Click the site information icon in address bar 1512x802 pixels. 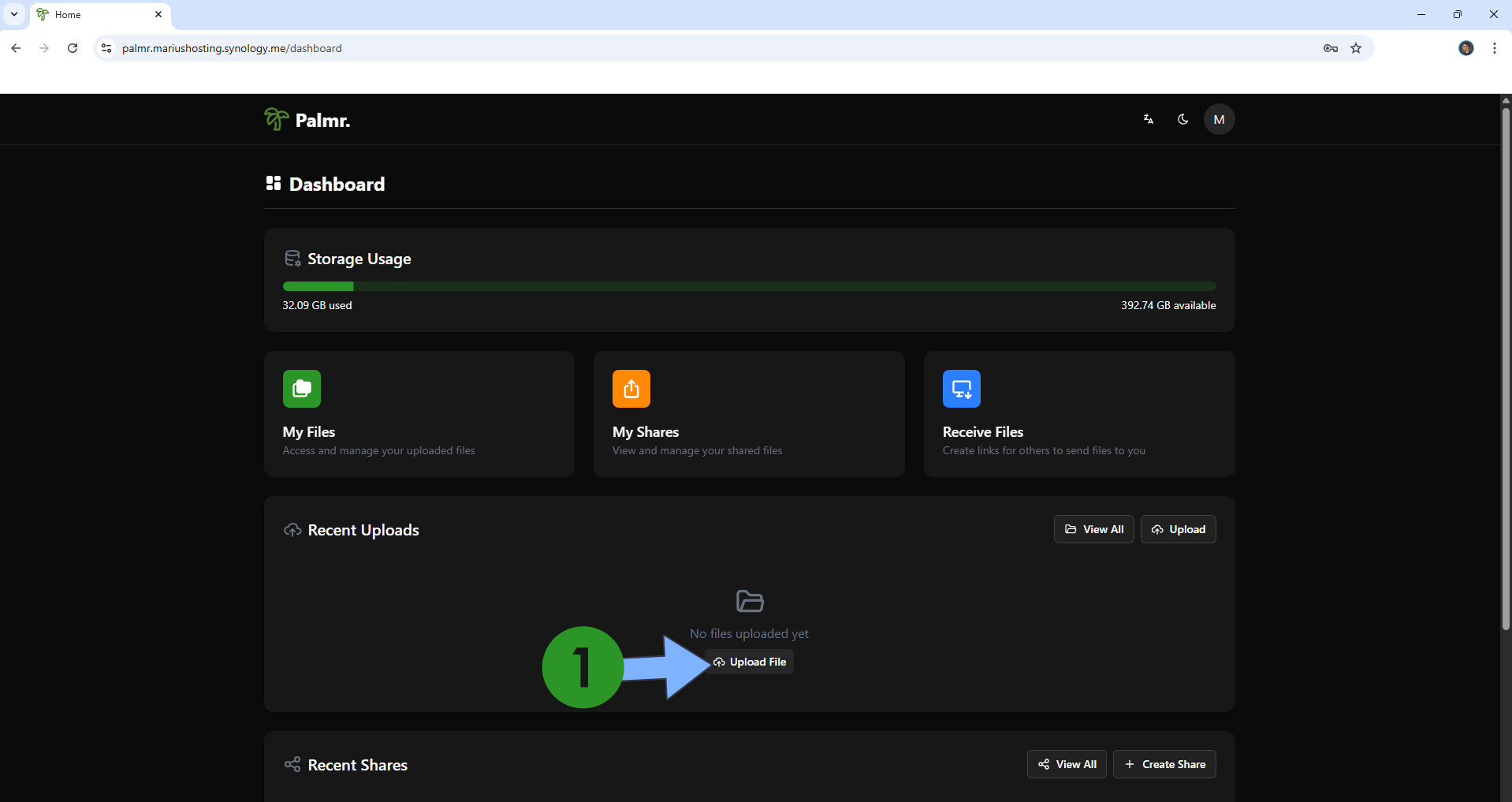(x=106, y=48)
